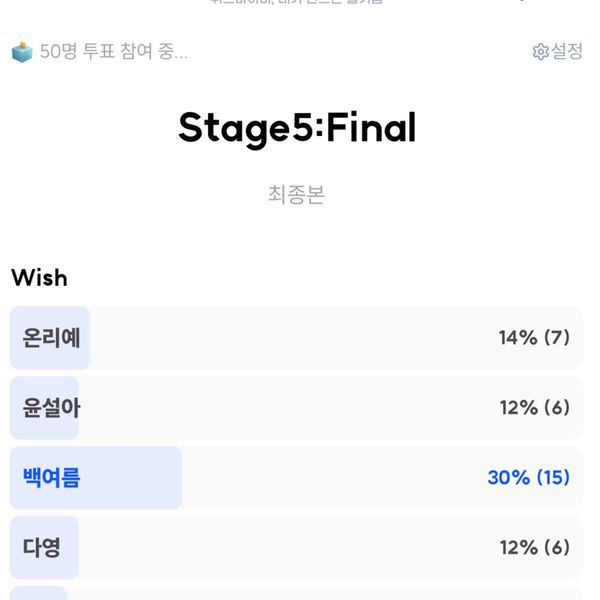Viewport: 600px width, 600px height.
Task: Click 온리에's progress bar fill
Action: coord(50,338)
